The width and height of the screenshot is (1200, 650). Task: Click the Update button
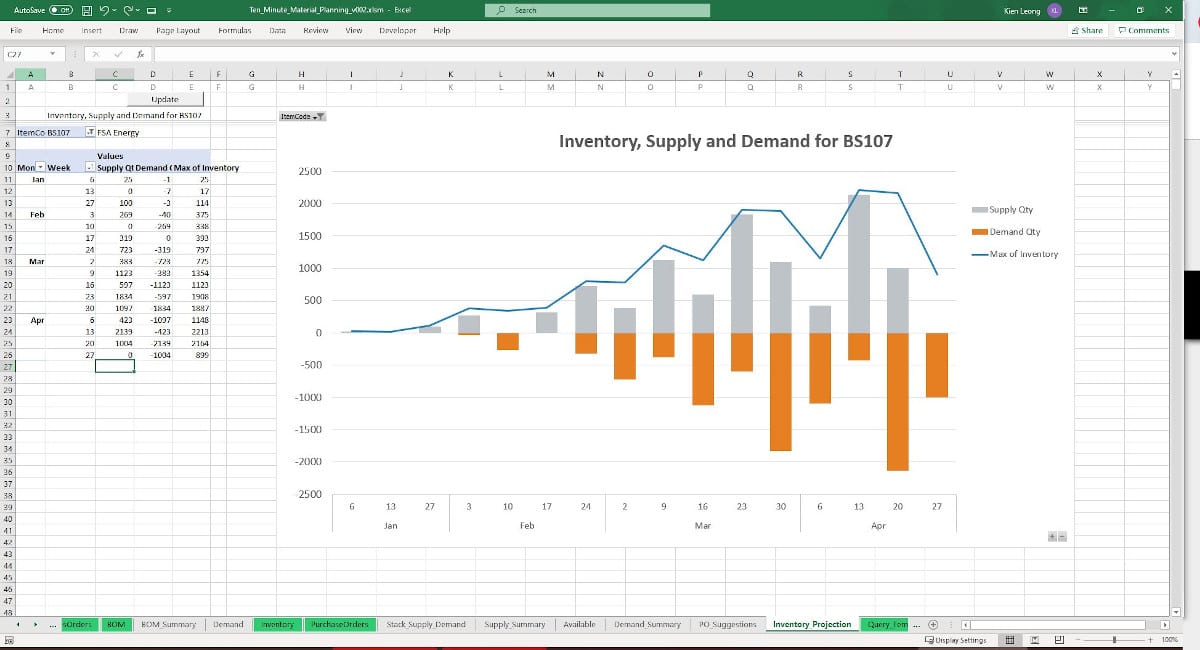pos(165,99)
